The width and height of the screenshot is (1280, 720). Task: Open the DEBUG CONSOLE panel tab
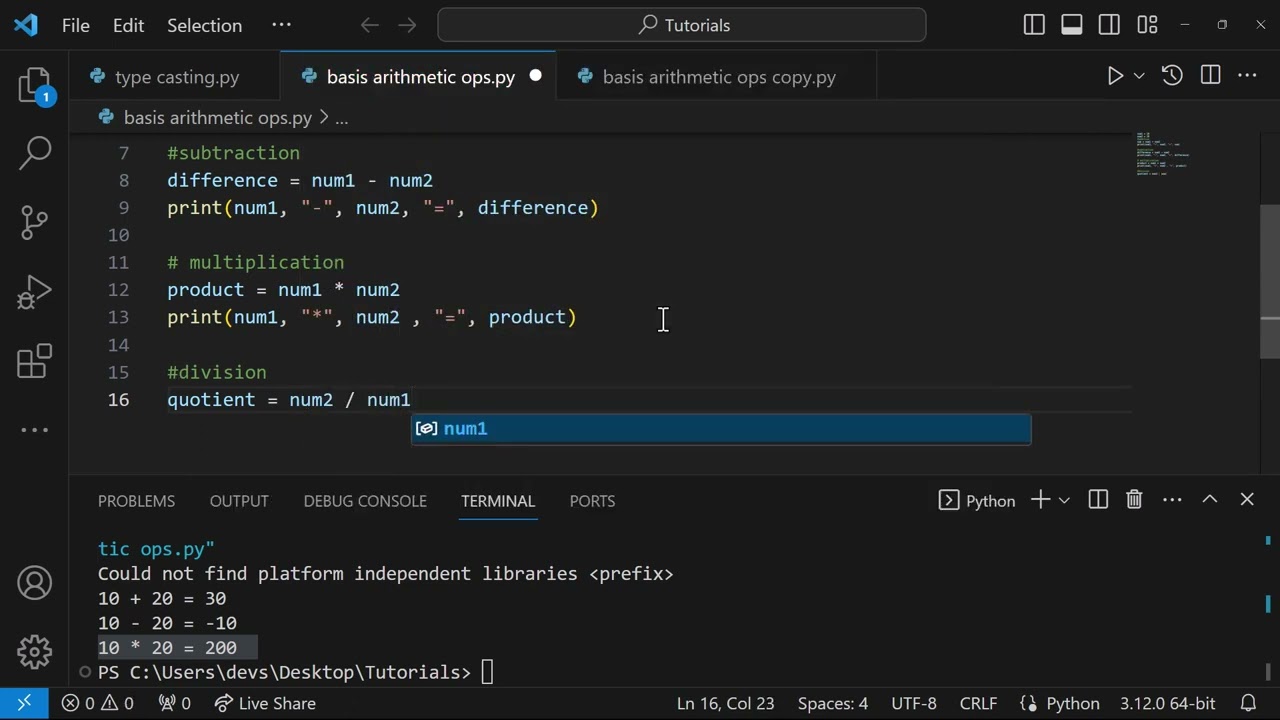click(365, 501)
